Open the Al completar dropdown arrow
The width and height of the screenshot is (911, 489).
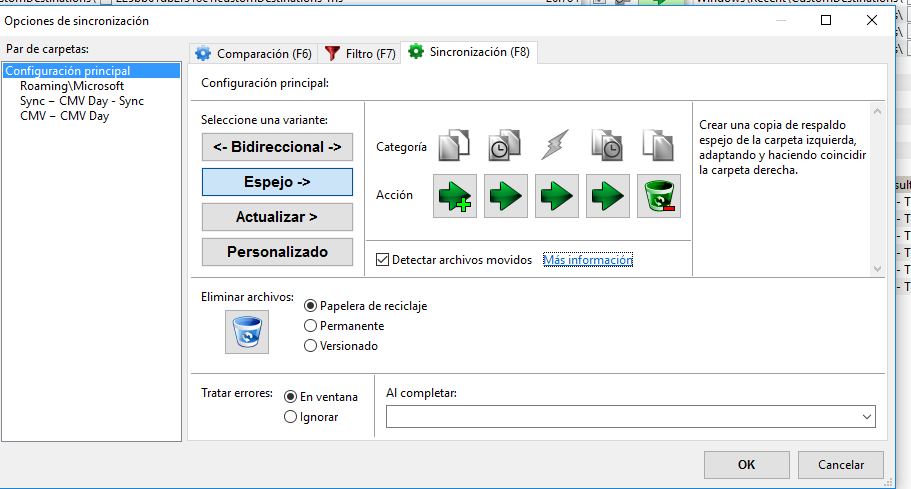(867, 417)
